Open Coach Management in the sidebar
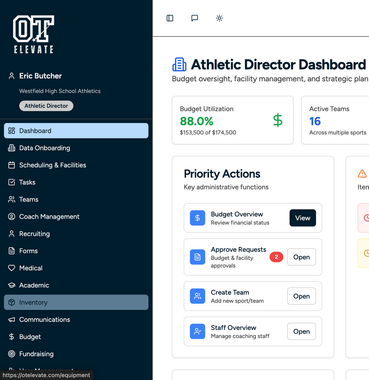 76,217
